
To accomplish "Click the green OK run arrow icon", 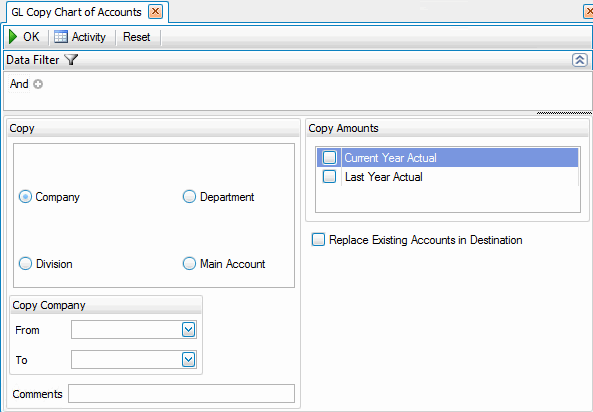I will point(13,37).
